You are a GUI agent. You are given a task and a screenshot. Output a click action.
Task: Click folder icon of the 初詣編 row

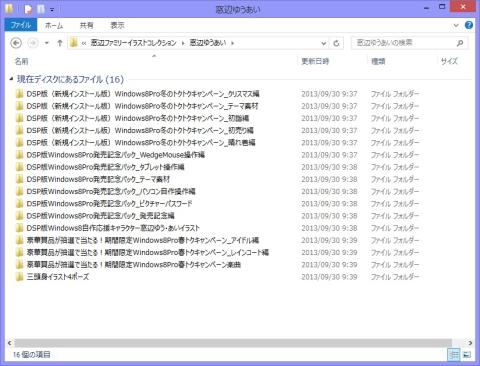(x=20, y=118)
